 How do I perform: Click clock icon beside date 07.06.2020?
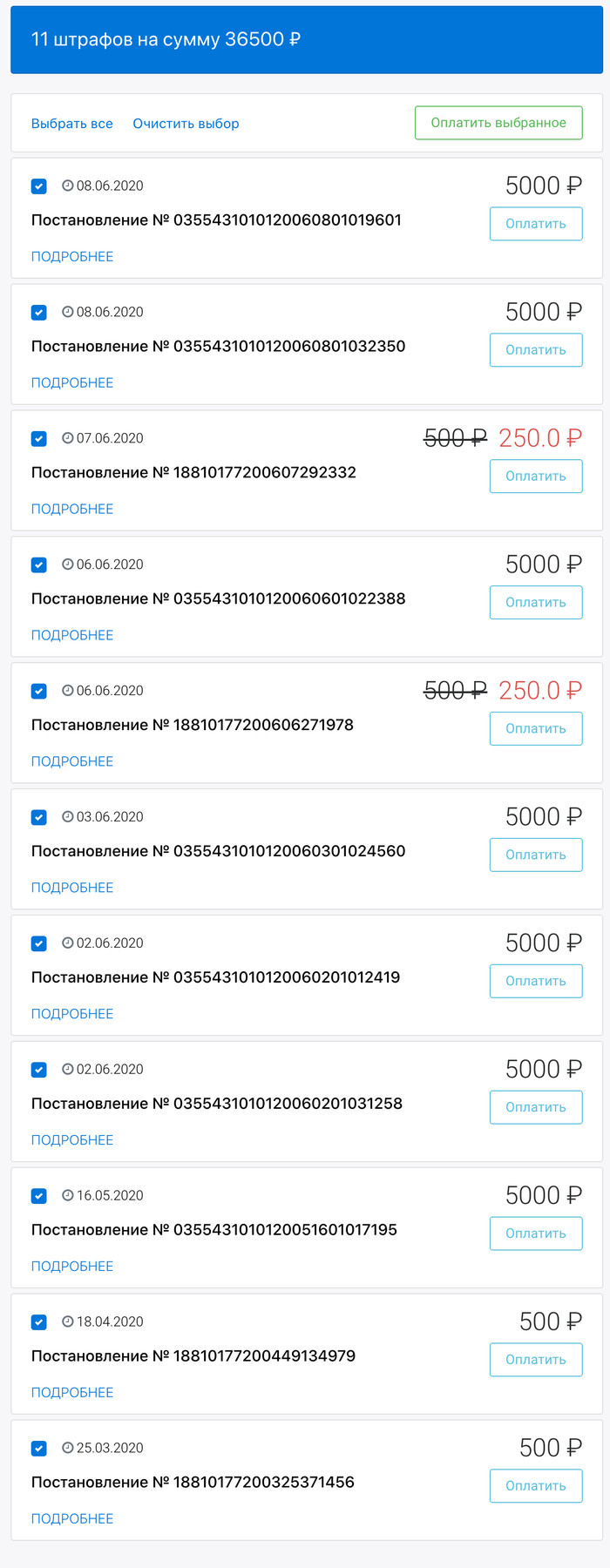tap(68, 438)
